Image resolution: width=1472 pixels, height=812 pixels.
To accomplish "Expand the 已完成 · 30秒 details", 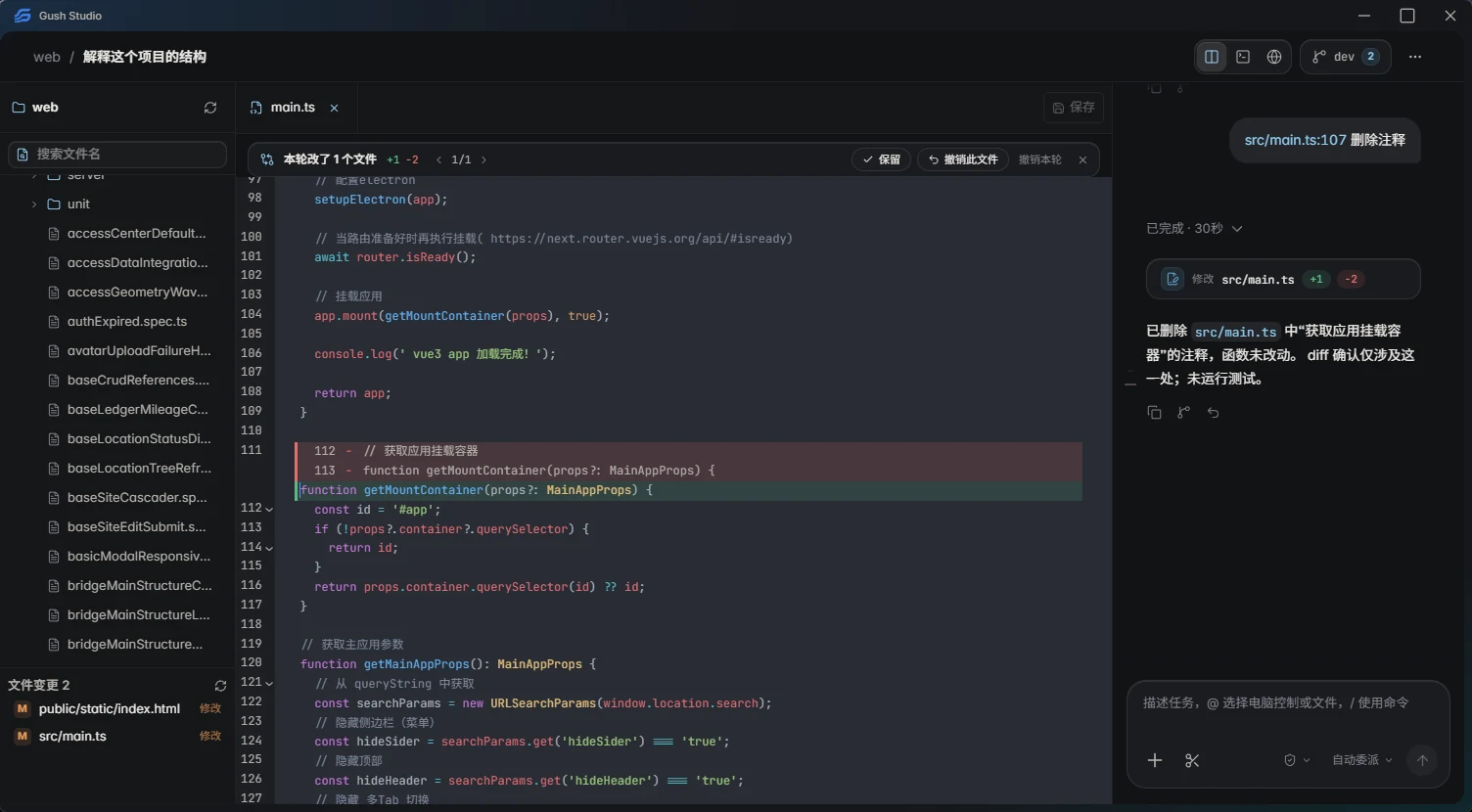I will click(x=1194, y=229).
